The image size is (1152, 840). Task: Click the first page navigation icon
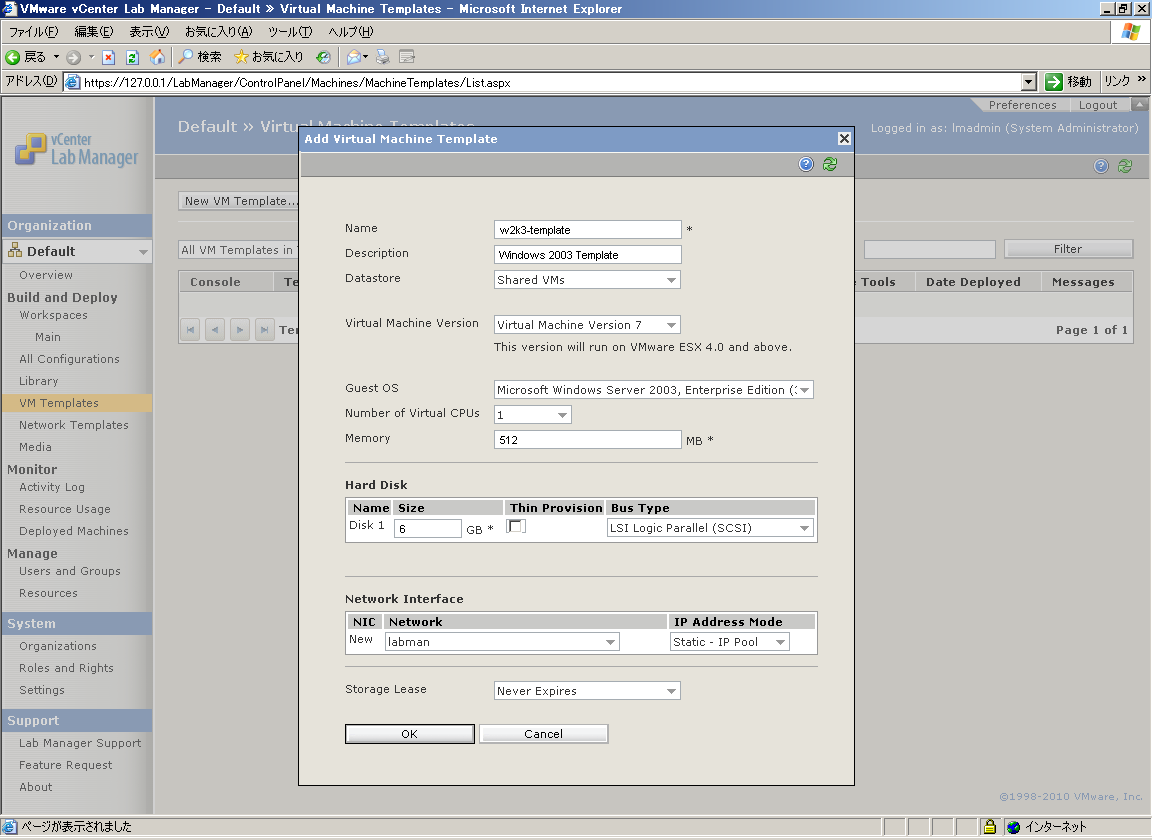[190, 329]
